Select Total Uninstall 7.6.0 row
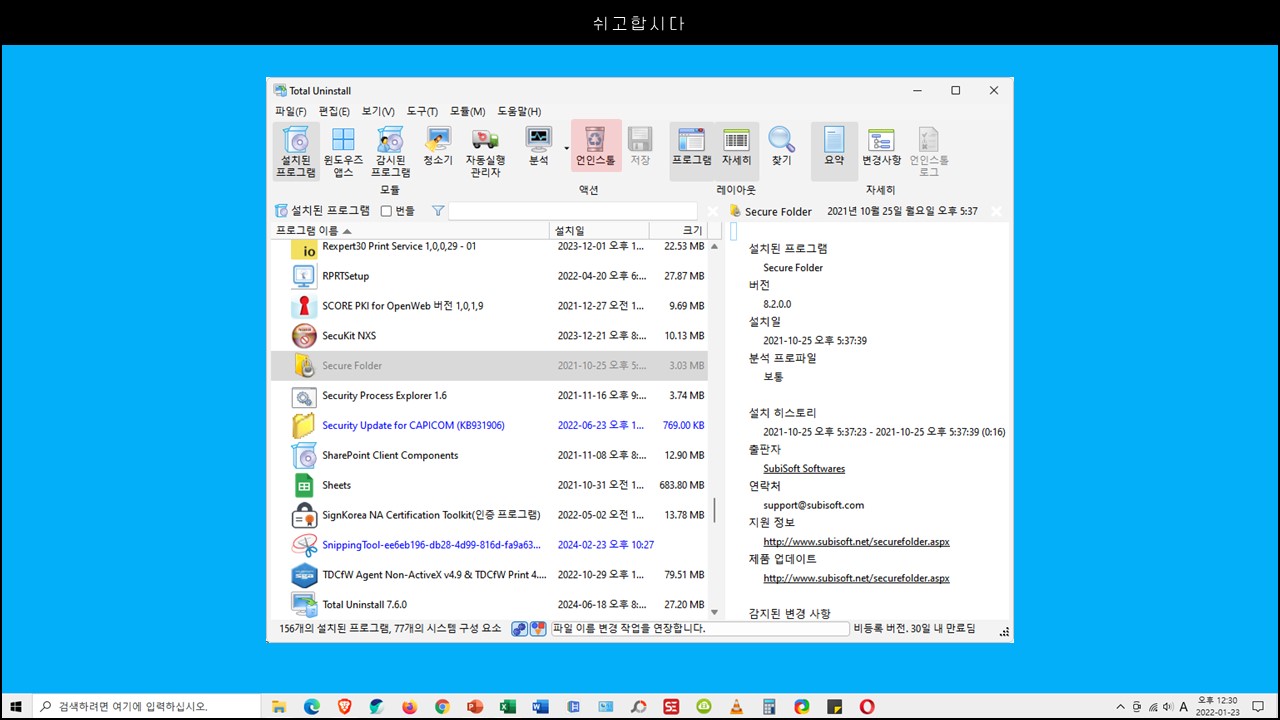The width and height of the screenshot is (1280, 720). tap(489, 604)
